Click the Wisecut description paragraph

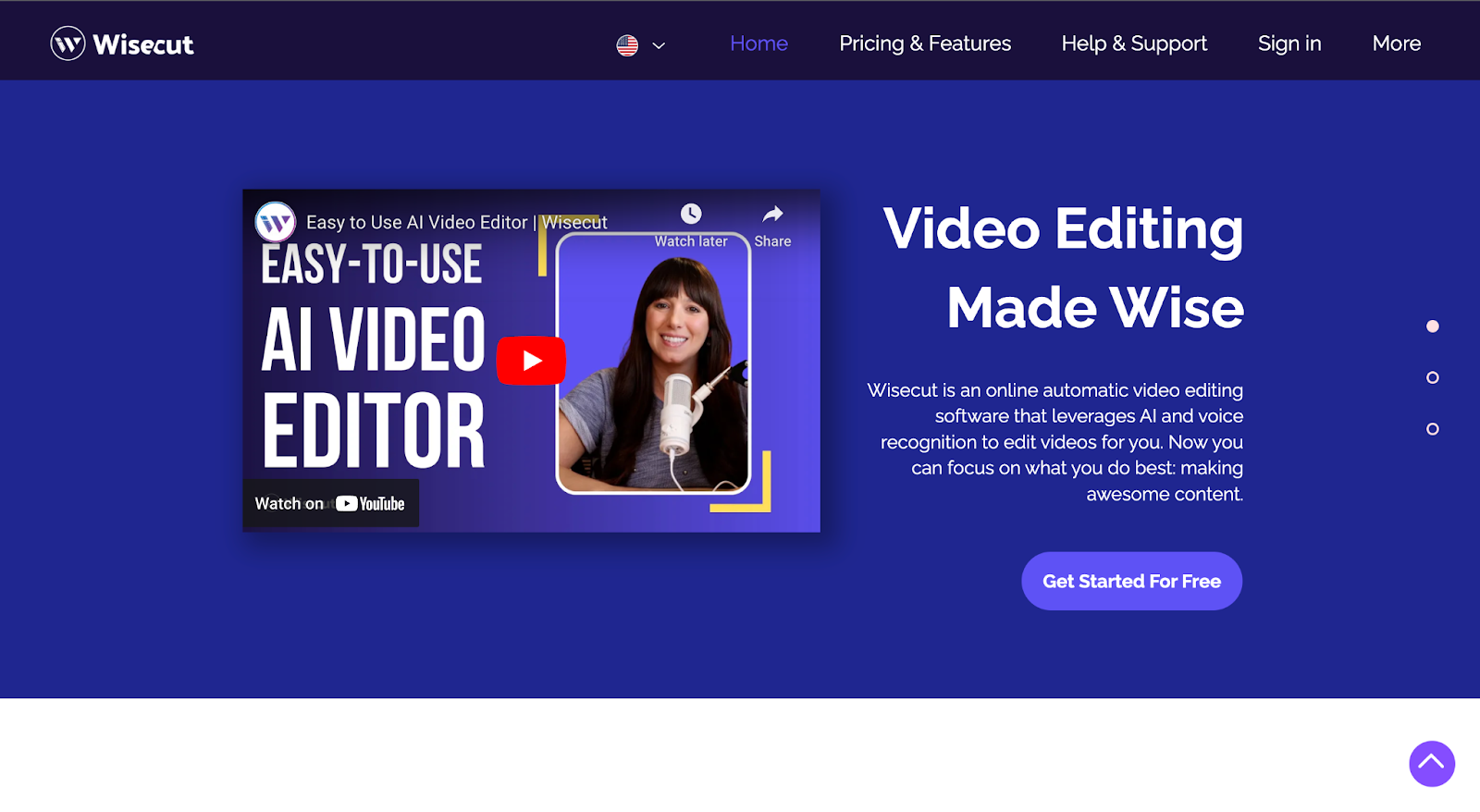pos(1055,442)
